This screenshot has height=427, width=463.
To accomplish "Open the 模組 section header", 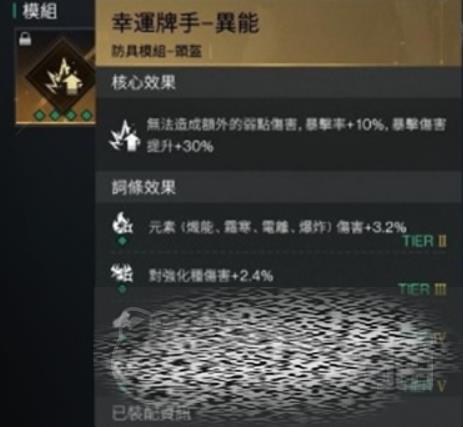I will pyautogui.click(x=39, y=11).
